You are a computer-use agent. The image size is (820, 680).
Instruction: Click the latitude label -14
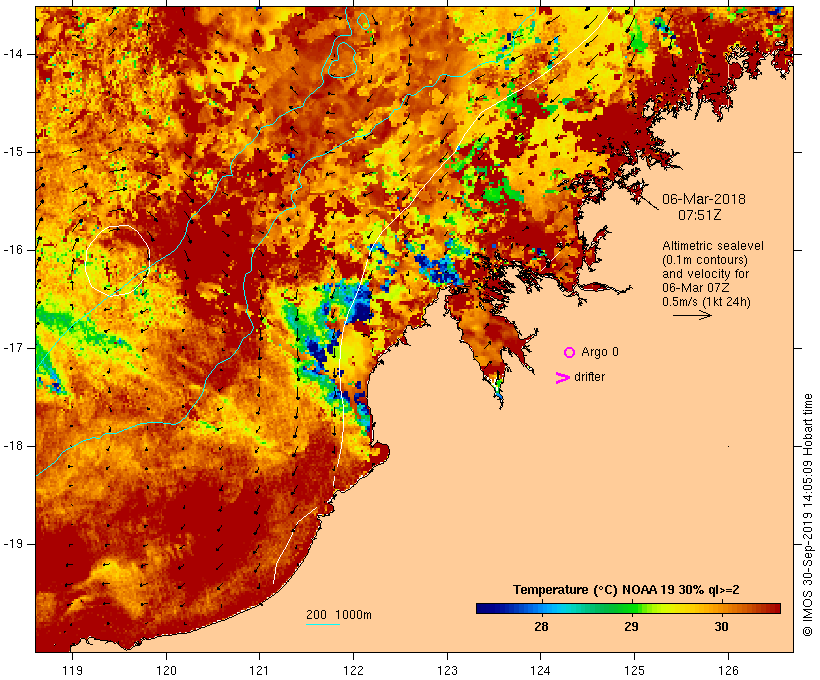[x=13, y=54]
